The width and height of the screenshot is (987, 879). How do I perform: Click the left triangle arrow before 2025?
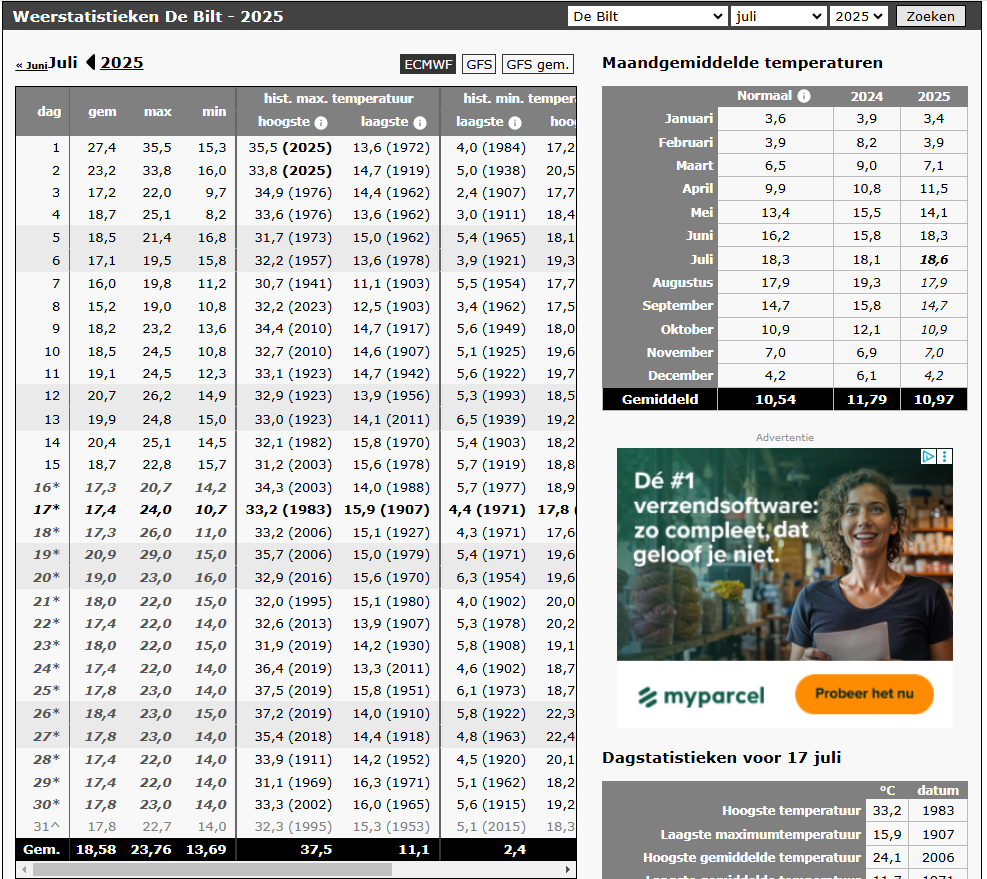(90, 63)
